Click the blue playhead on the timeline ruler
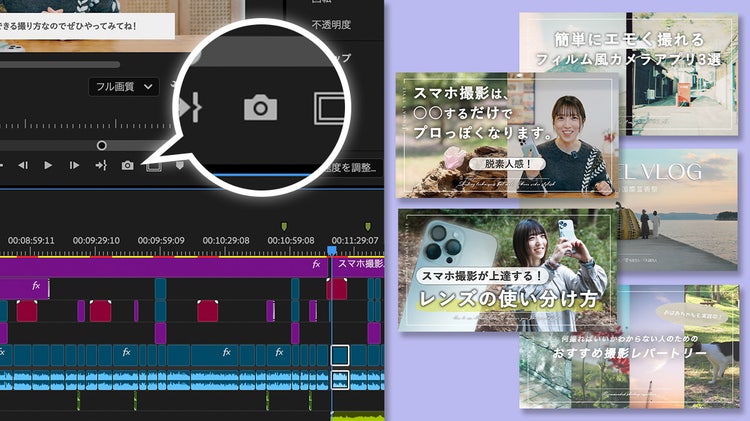This screenshot has height=421, width=750. 331,250
